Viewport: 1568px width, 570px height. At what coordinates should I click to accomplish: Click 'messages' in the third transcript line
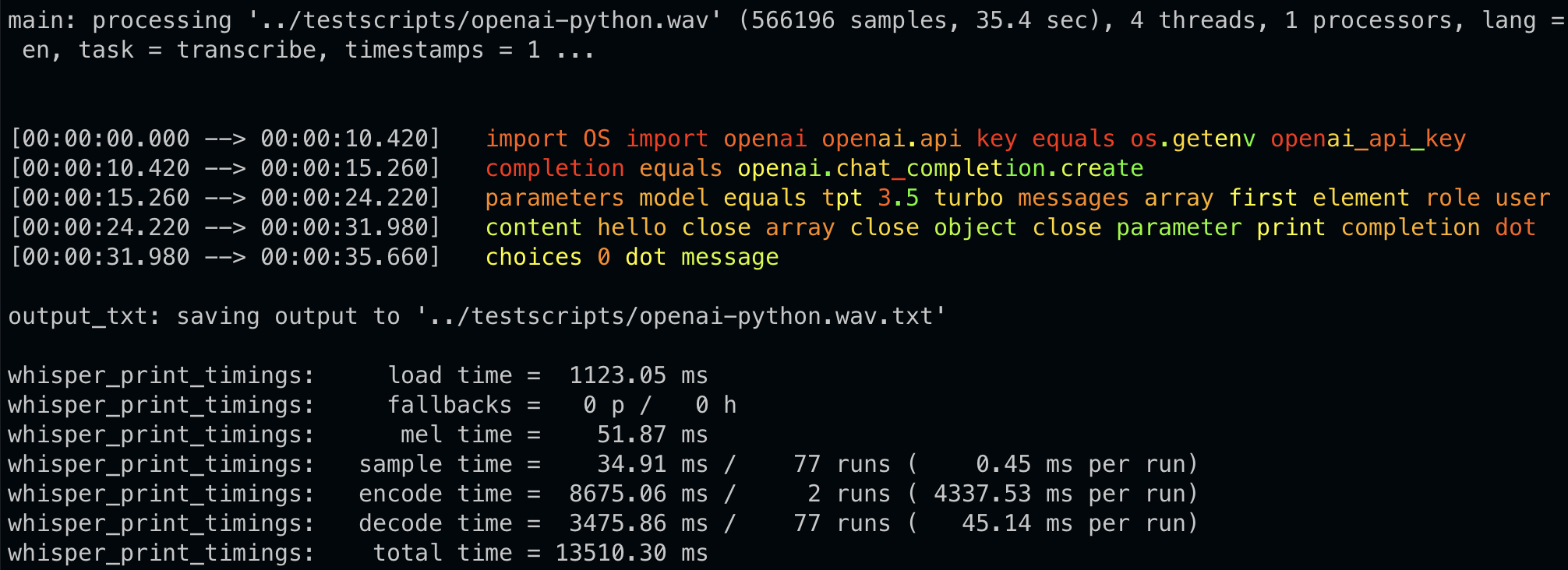tap(1073, 199)
